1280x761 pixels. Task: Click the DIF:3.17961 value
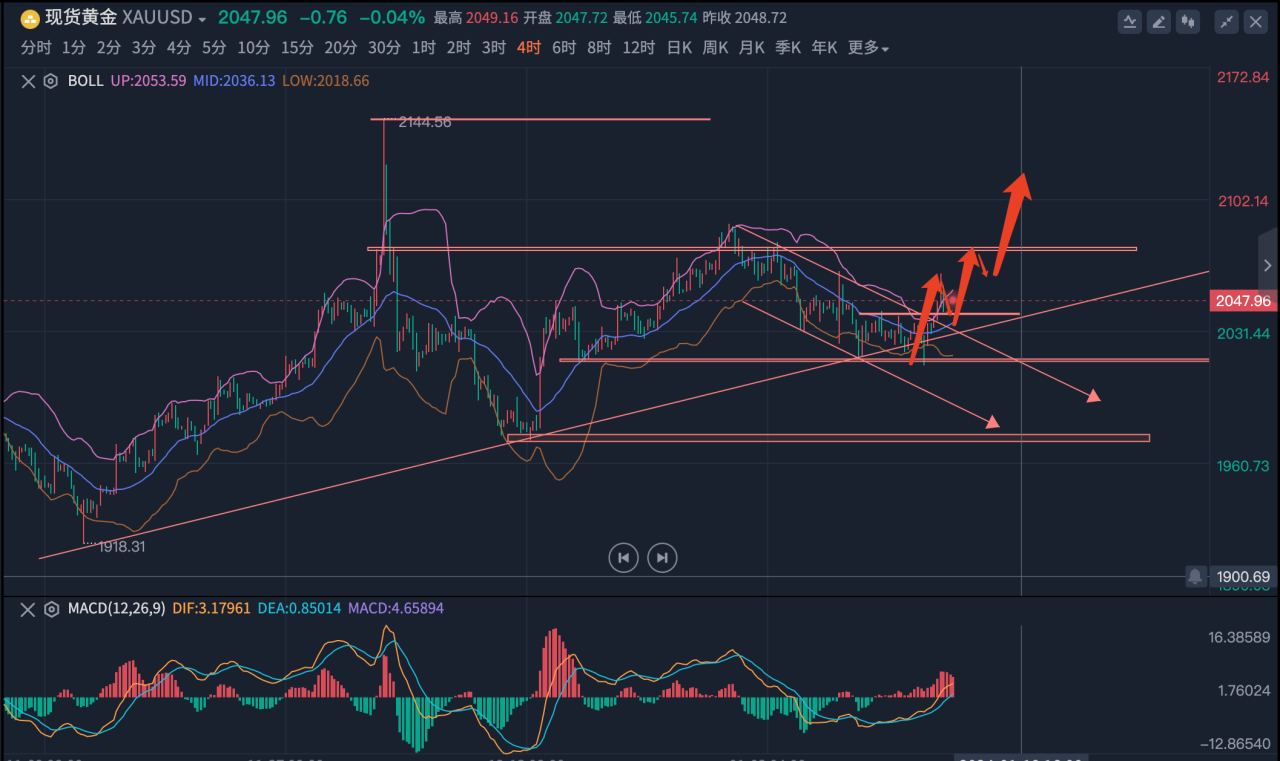click(211, 608)
